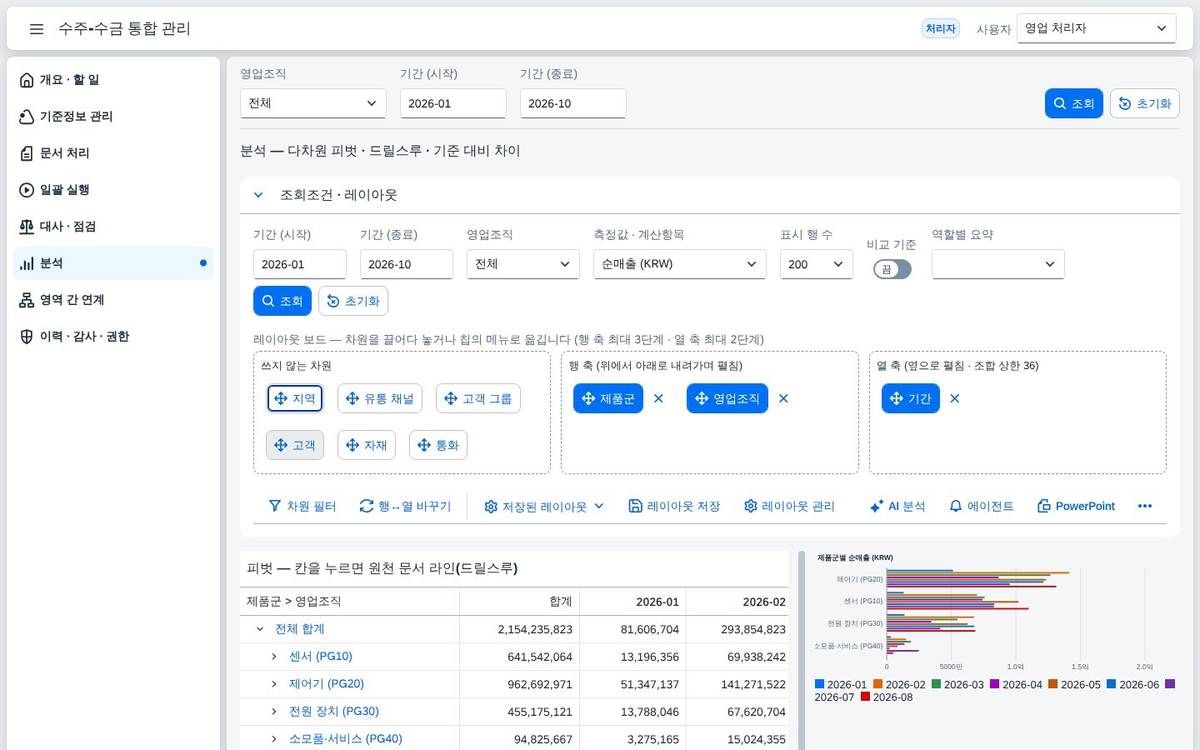Click panel 기간 (시작) input field
The width and height of the screenshot is (1200, 750).
[x=300, y=264]
